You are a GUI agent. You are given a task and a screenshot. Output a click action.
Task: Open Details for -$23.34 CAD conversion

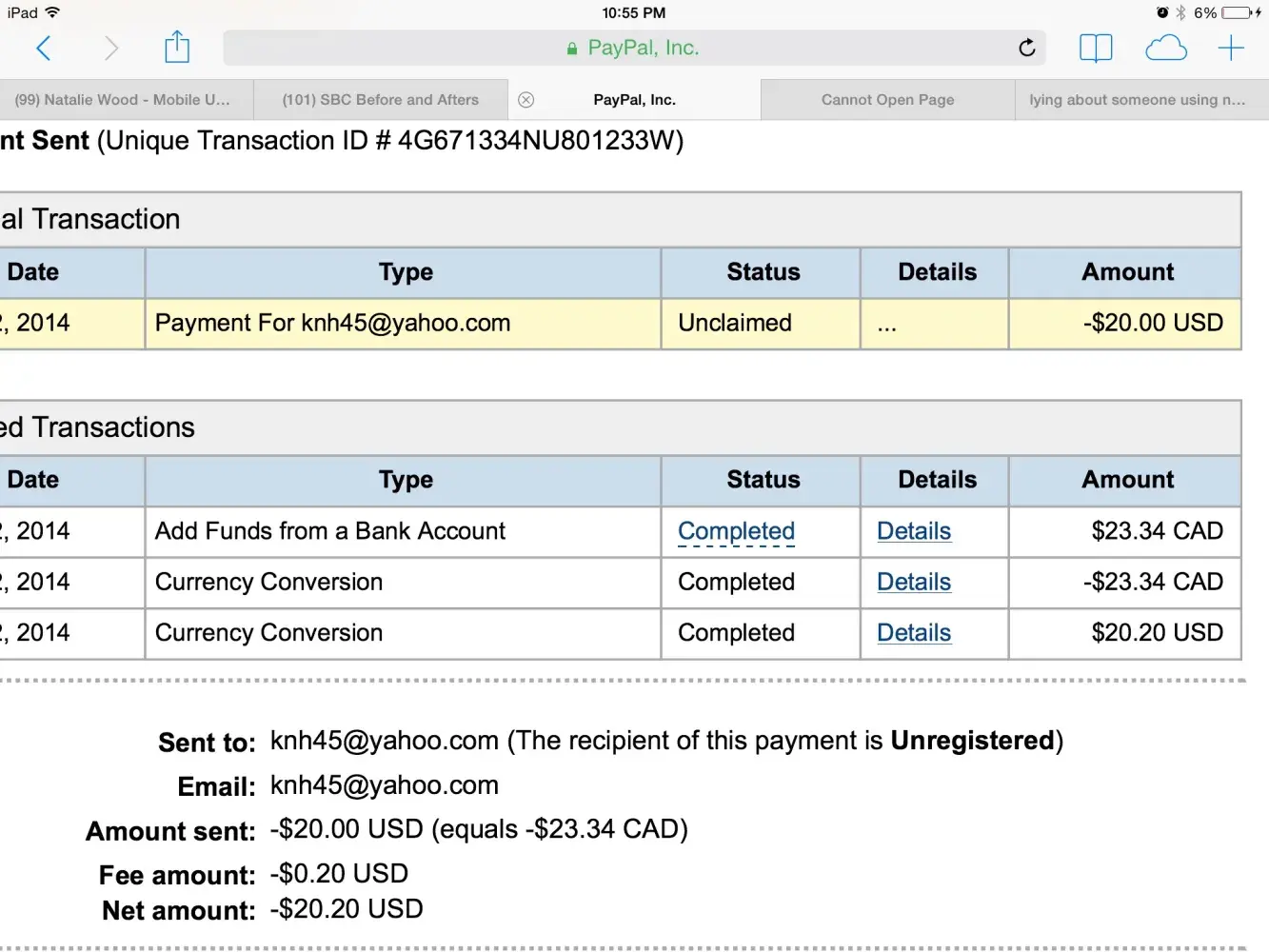(914, 582)
